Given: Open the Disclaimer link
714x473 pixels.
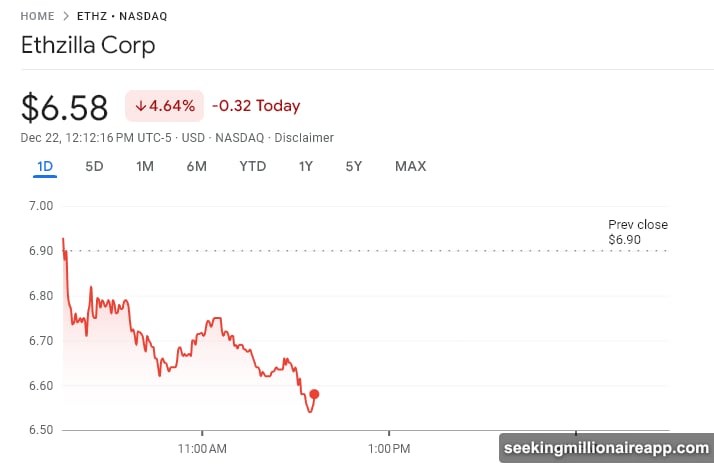Looking at the screenshot, I should tap(305, 138).
